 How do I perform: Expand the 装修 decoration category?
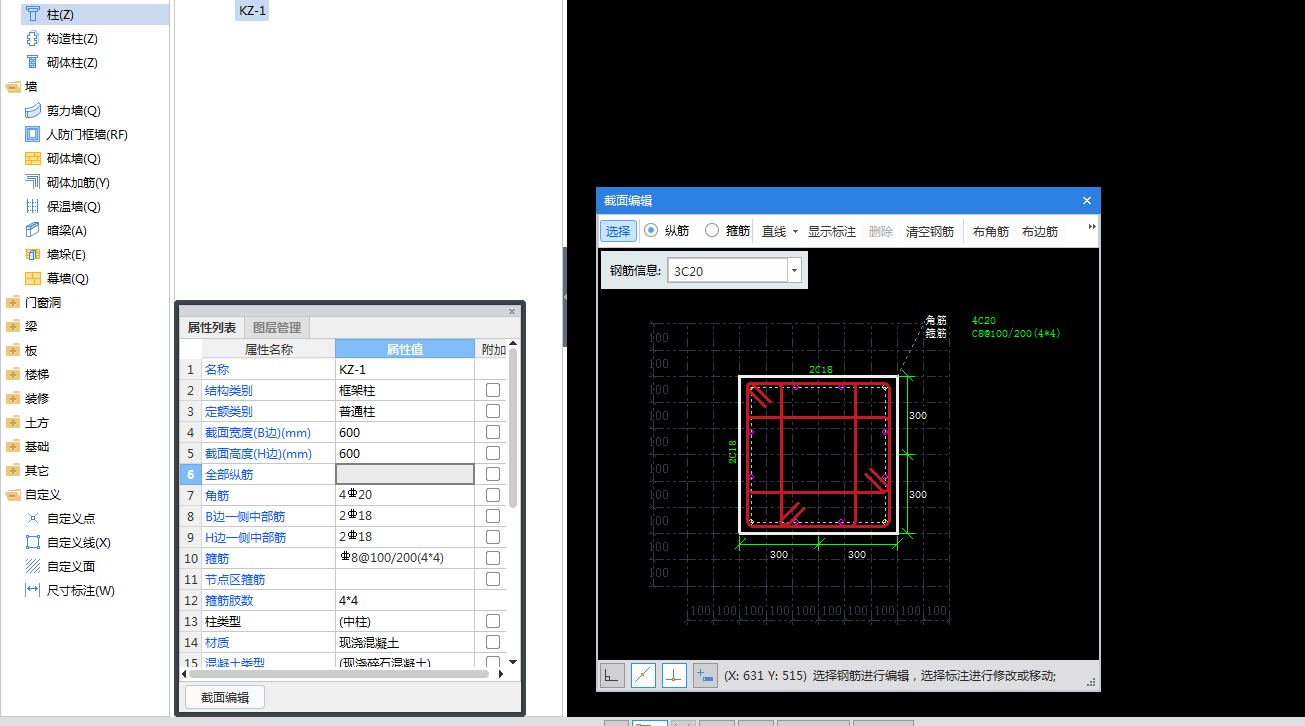pyautogui.click(x=13, y=398)
